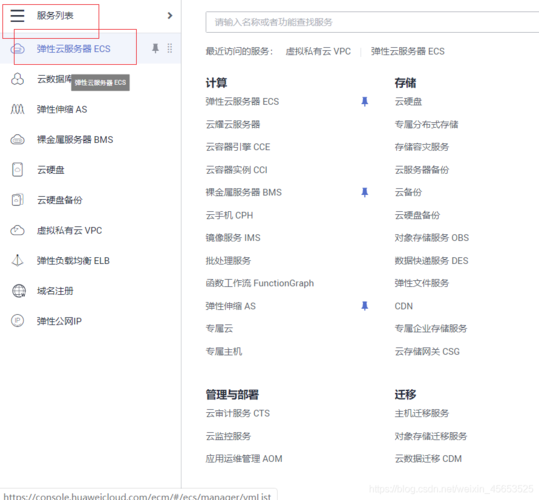The image size is (539, 500).
Task: Unpin 弹性云服务器 ECS using sidebar pin icon
Action: [155, 48]
